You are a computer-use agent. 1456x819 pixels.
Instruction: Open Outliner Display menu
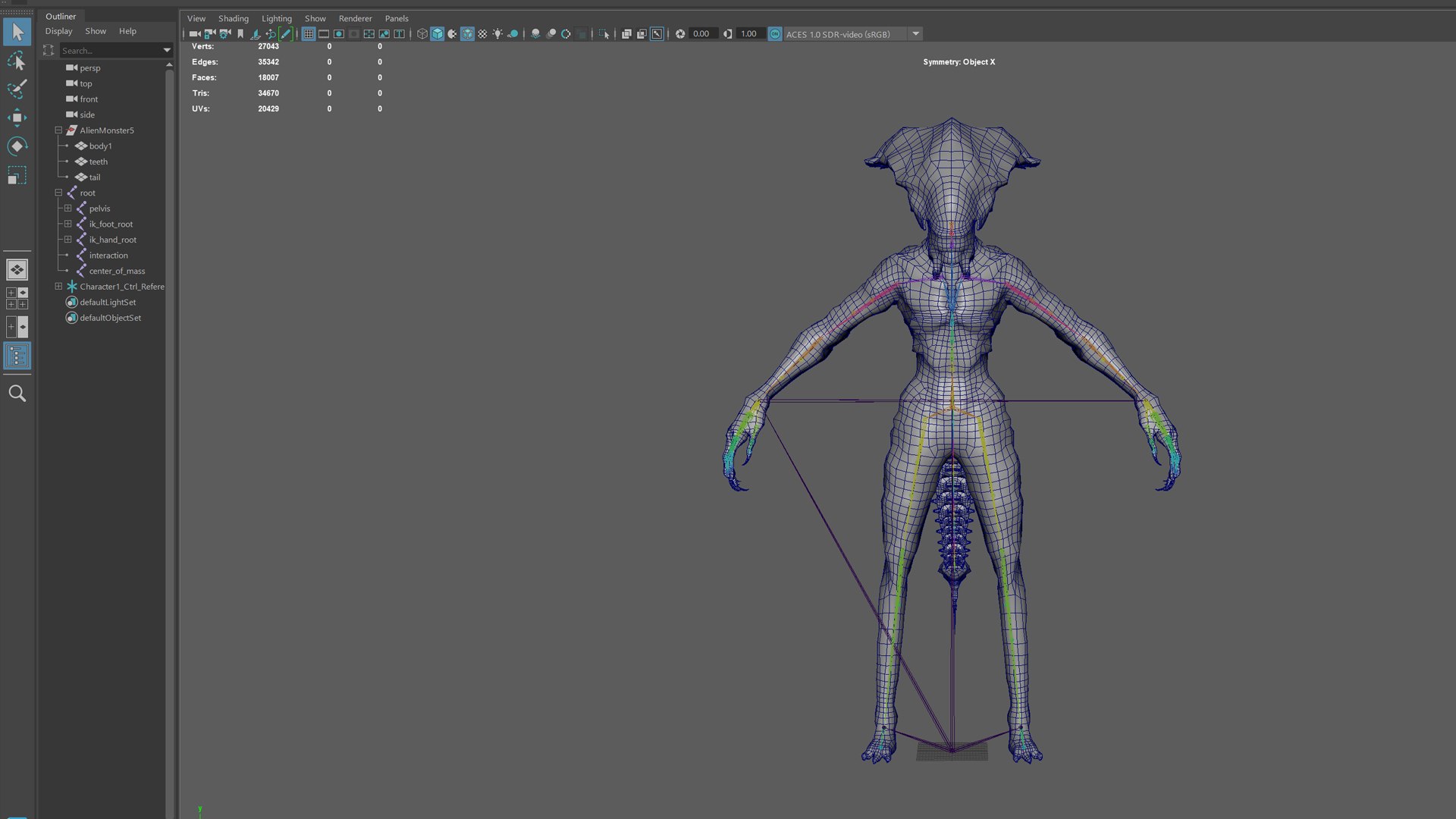point(58,31)
